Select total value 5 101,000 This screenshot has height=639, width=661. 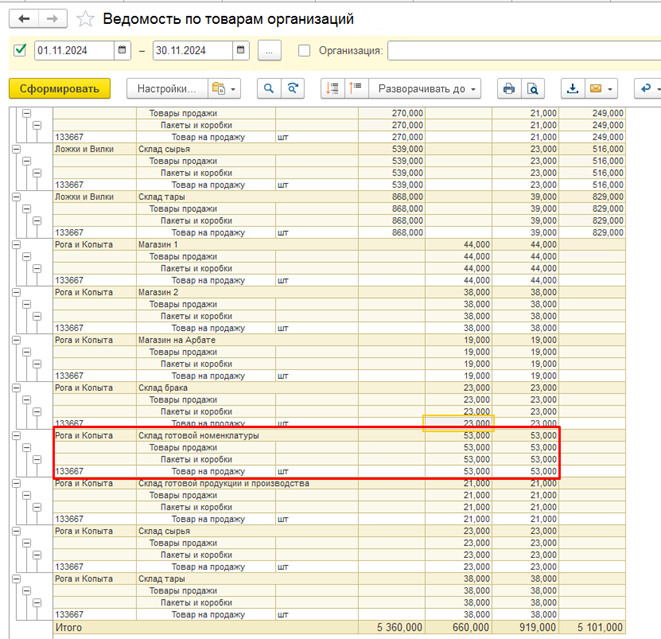click(x=592, y=627)
